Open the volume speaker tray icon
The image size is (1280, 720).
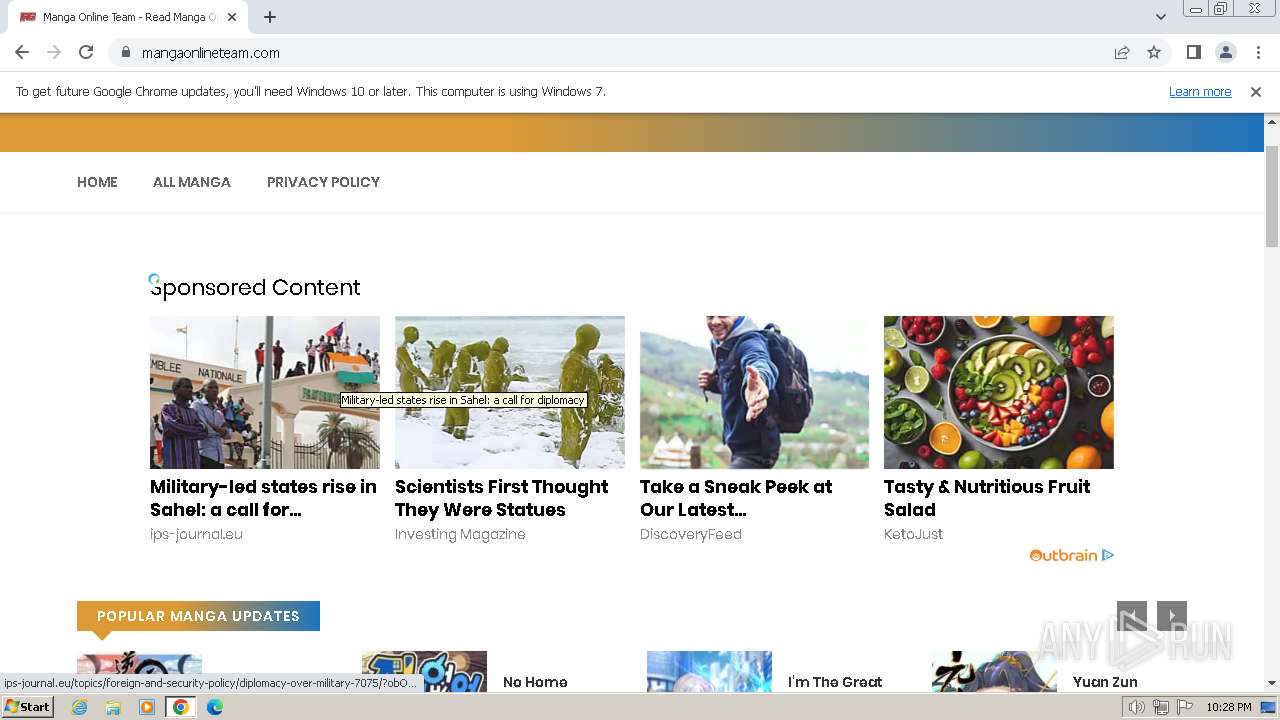[x=1137, y=707]
